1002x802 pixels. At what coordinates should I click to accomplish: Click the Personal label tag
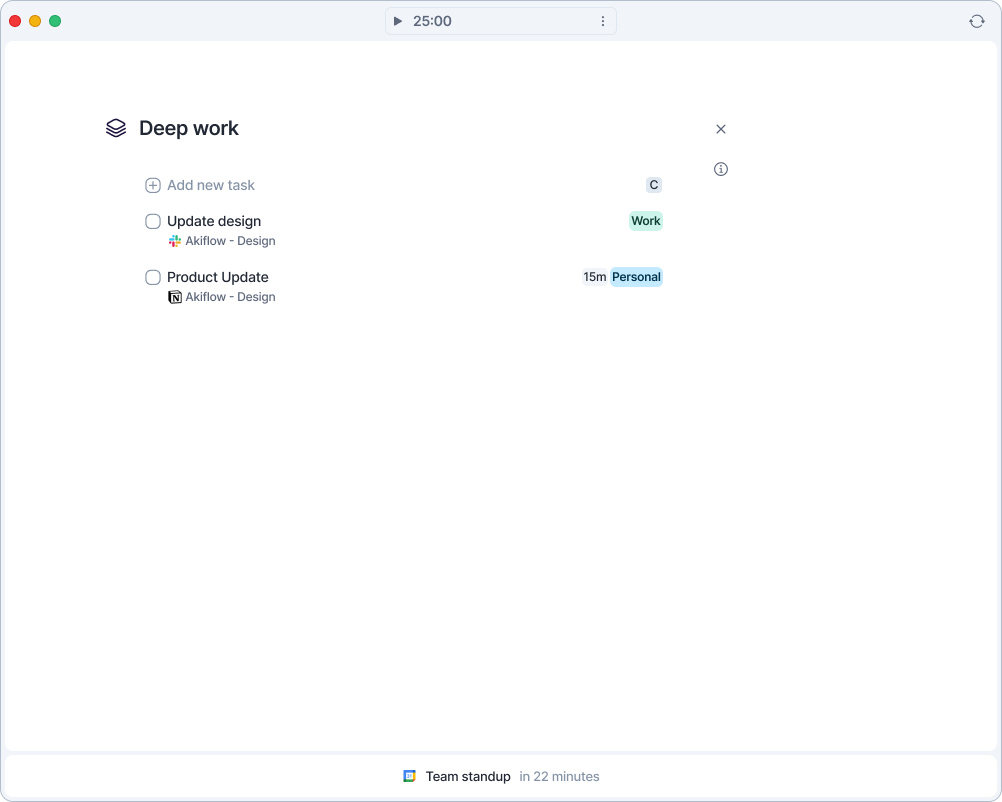(636, 277)
